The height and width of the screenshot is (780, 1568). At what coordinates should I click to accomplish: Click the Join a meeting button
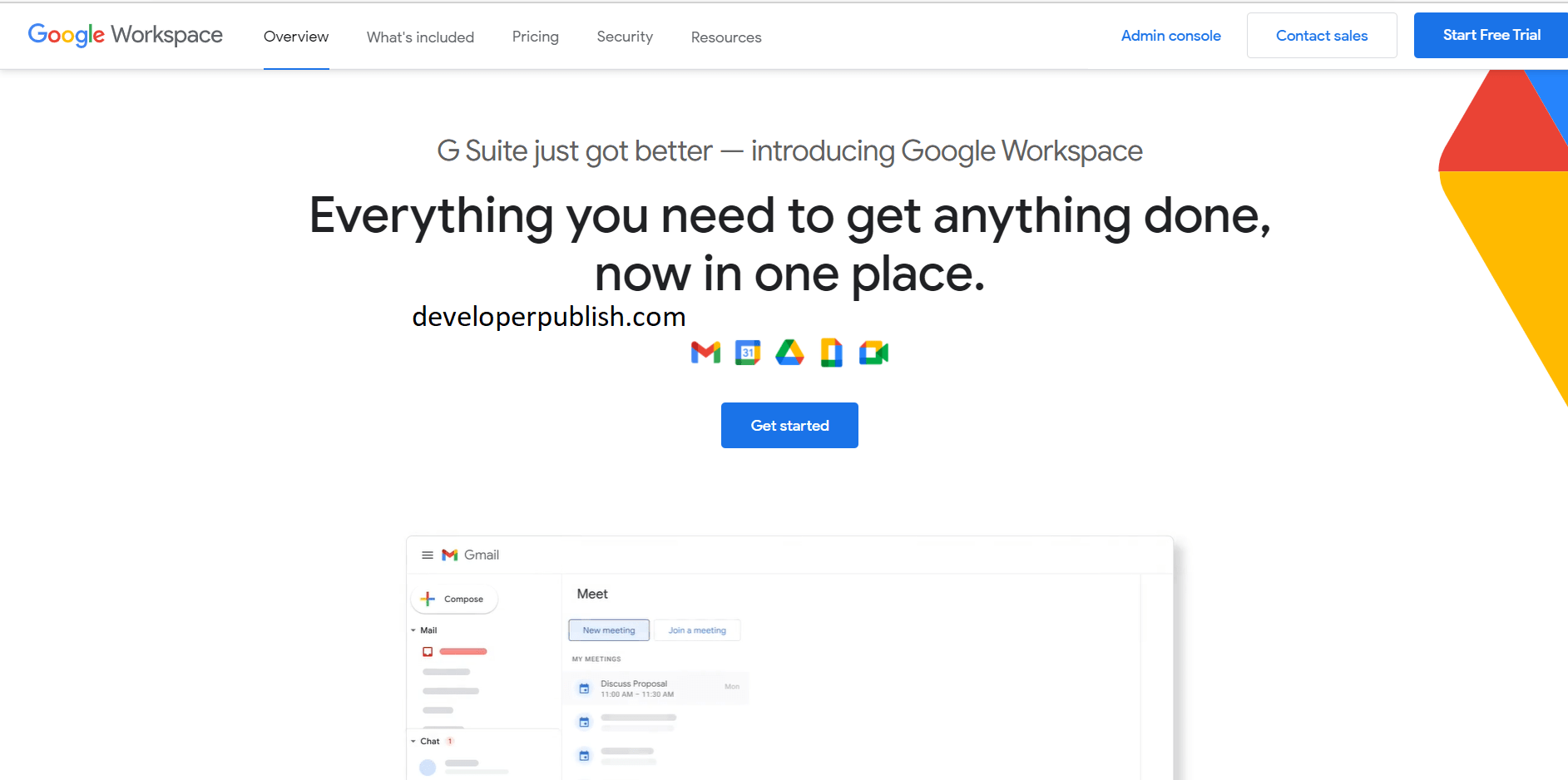click(697, 630)
